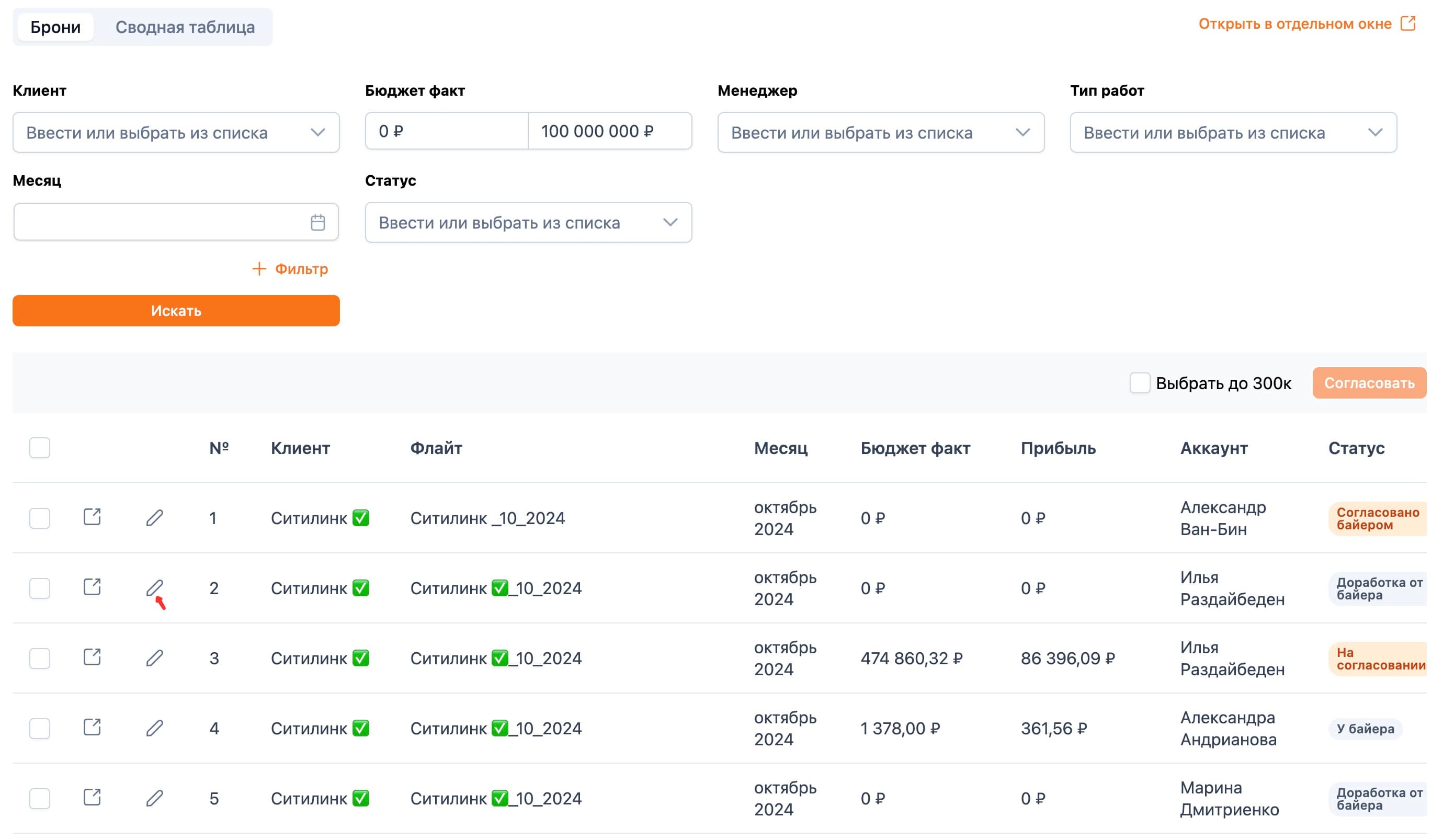The width and height of the screenshot is (1432, 840).
Task: Open row 4 booking via external link icon
Action: click(92, 728)
